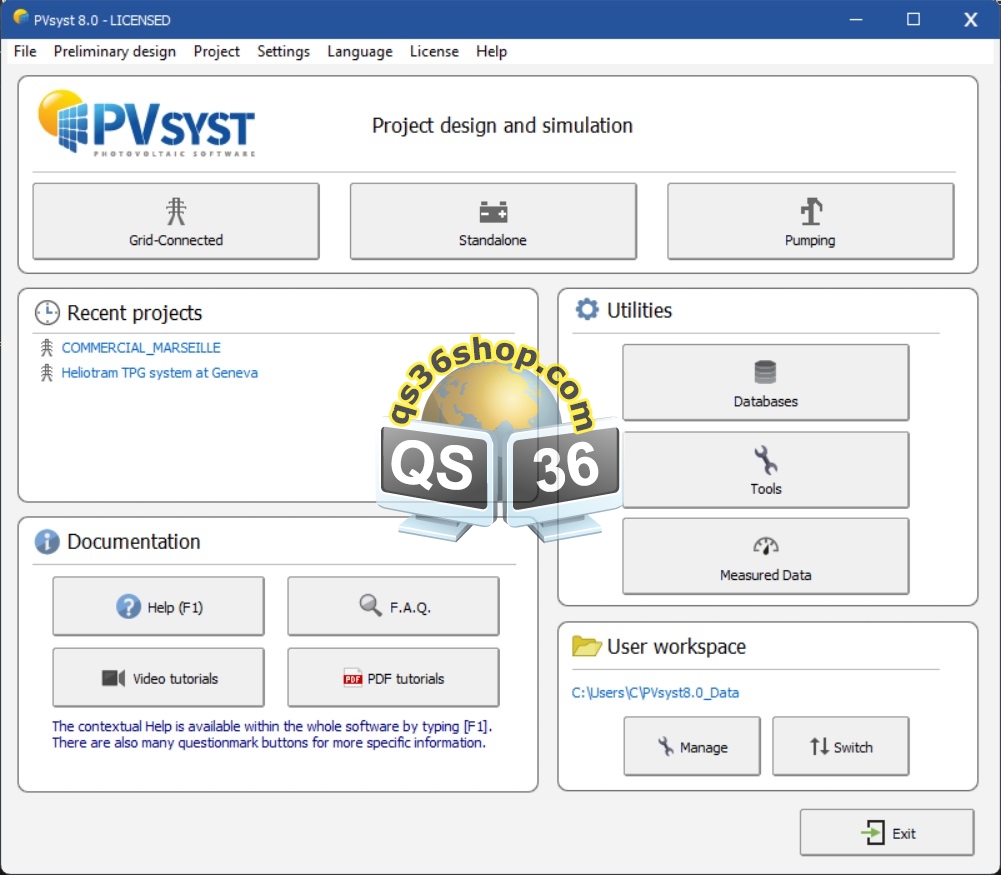
Task: Click Manage in User workspace
Action: pyautogui.click(x=692, y=746)
